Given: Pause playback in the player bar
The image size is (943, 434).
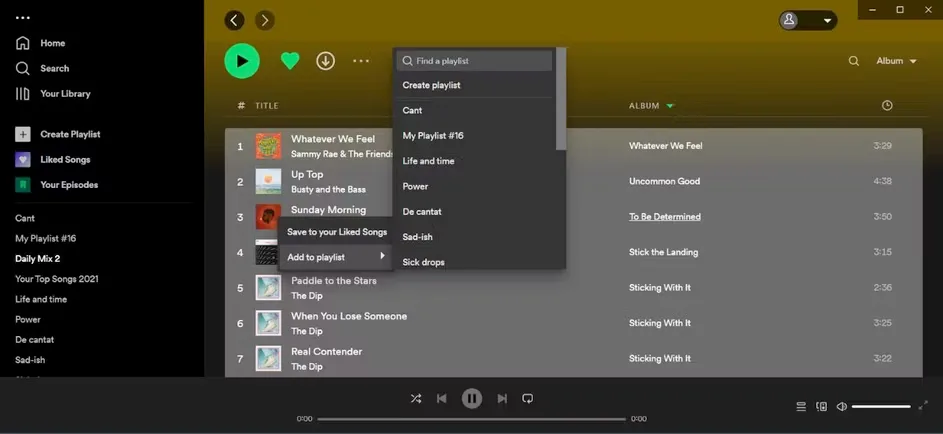Looking at the screenshot, I should (472, 398).
